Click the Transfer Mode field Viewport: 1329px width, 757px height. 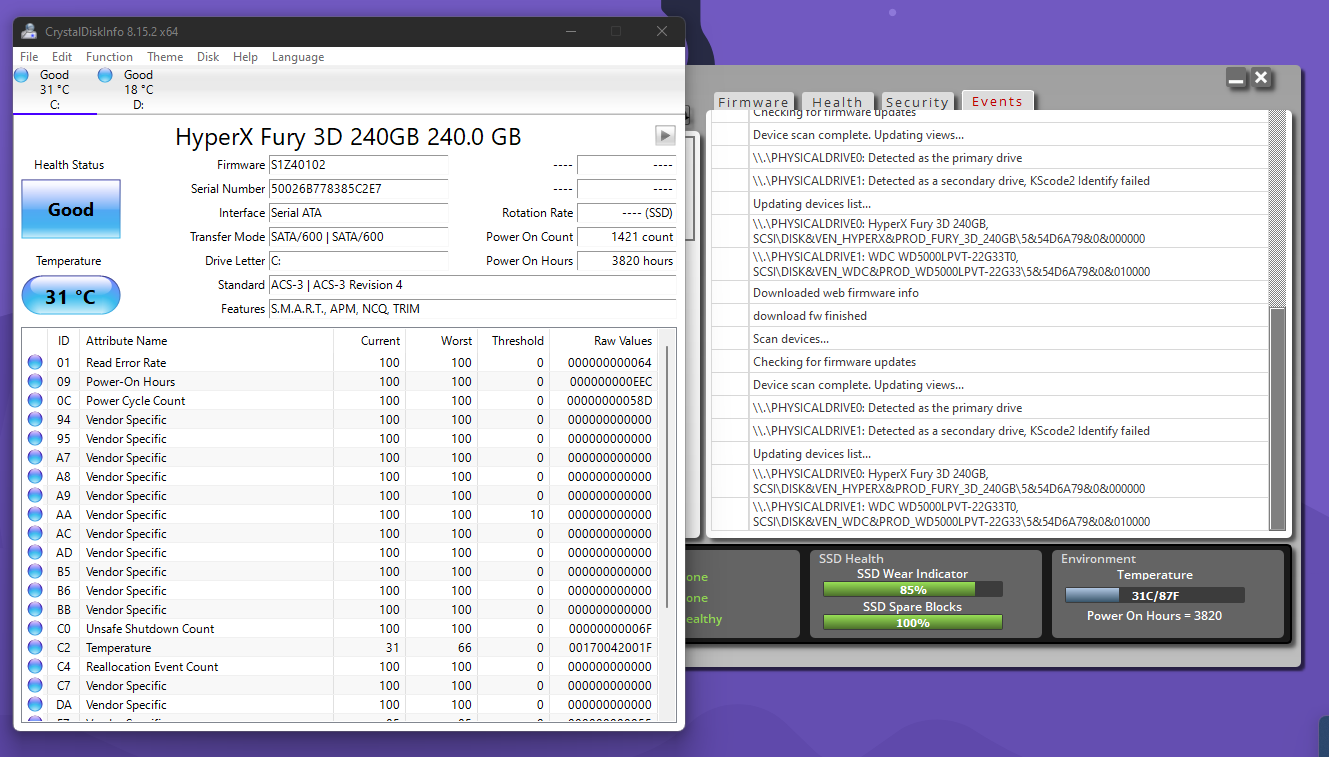point(358,237)
